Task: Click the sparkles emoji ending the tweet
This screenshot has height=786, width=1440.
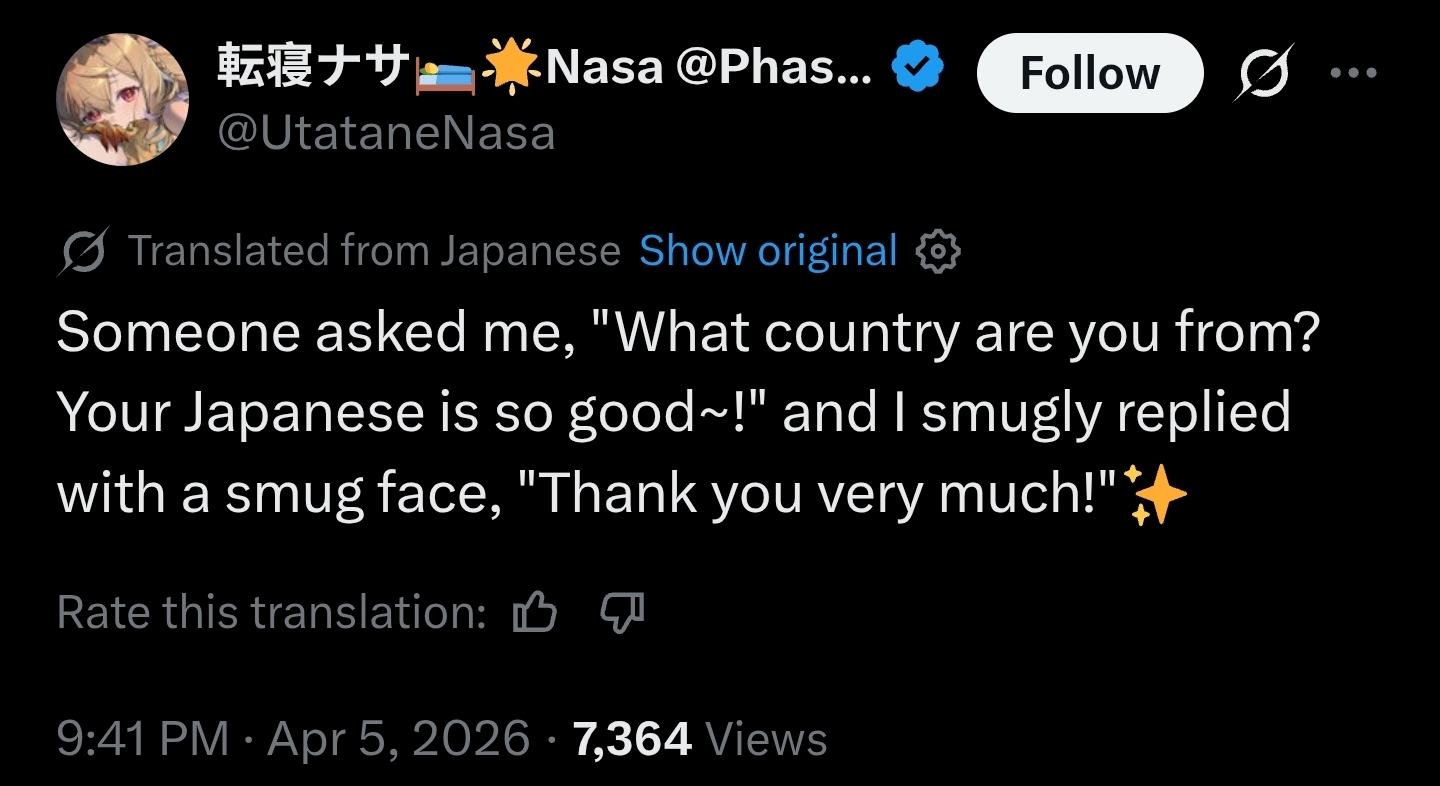Action: [x=1157, y=495]
